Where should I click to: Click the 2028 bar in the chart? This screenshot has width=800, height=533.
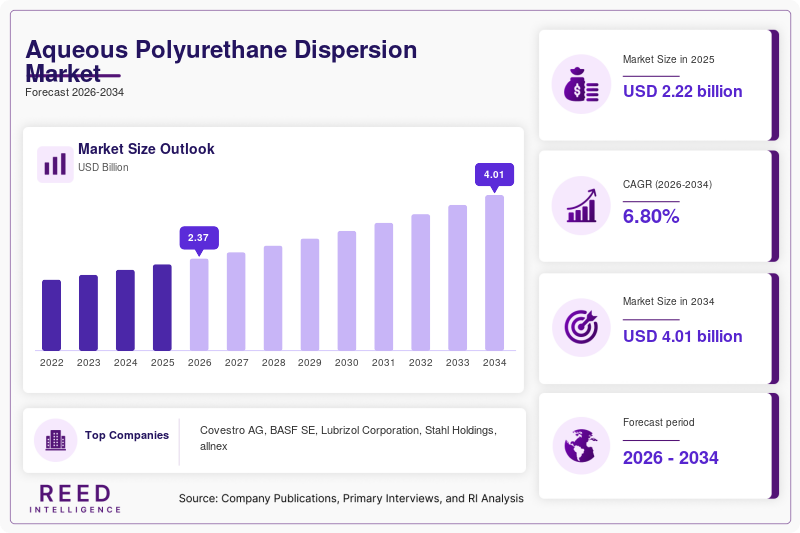click(x=273, y=298)
